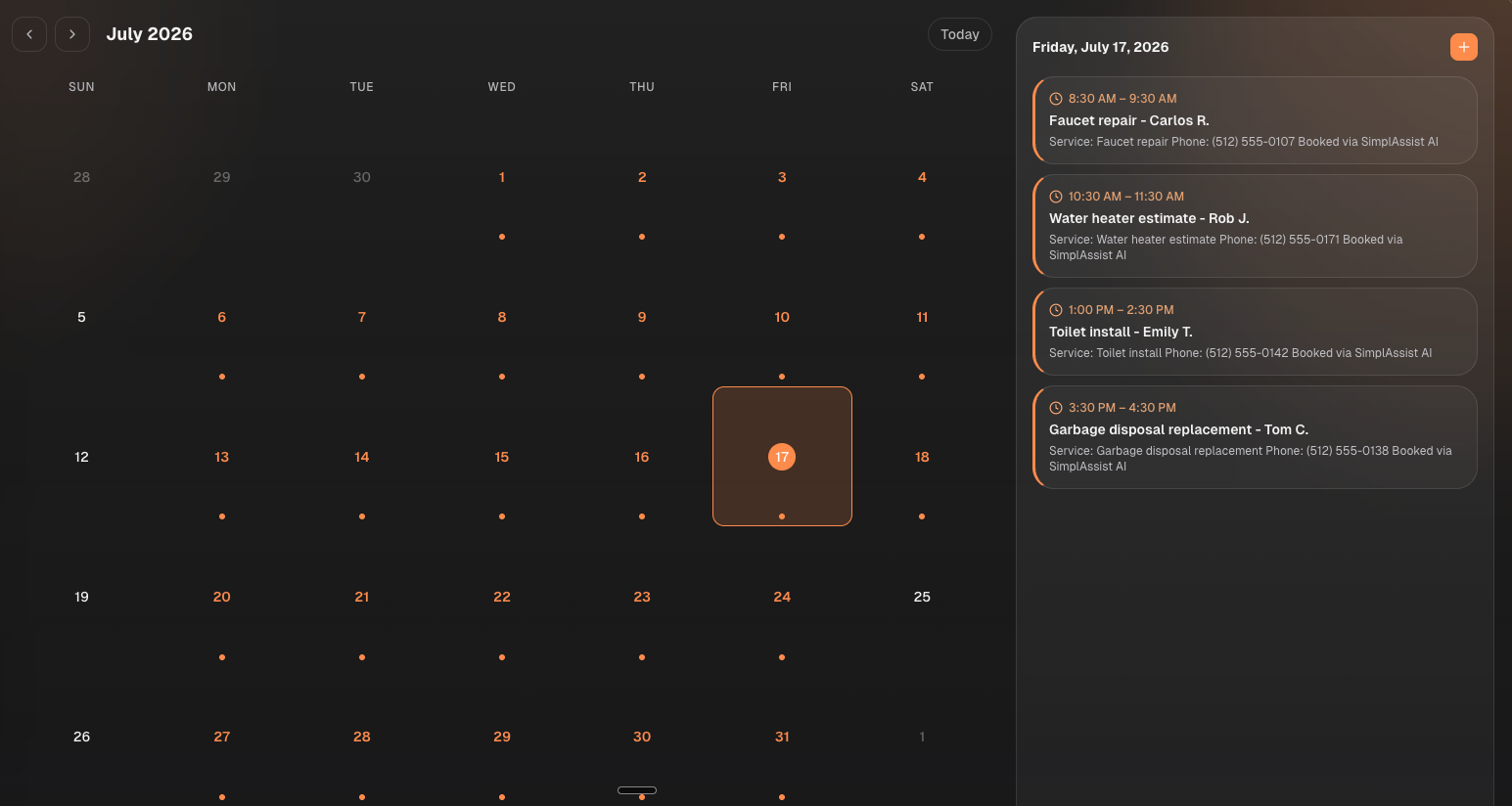Select July 20 on the calendar
This screenshot has width=1512, height=806.
click(222, 597)
